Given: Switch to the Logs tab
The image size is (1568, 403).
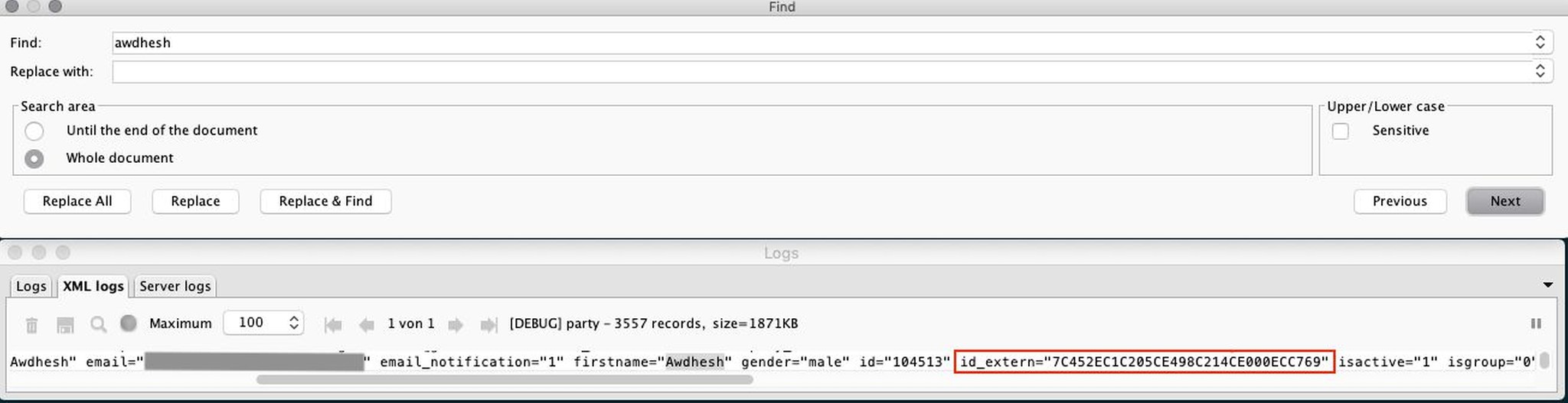Looking at the screenshot, I should point(31,286).
